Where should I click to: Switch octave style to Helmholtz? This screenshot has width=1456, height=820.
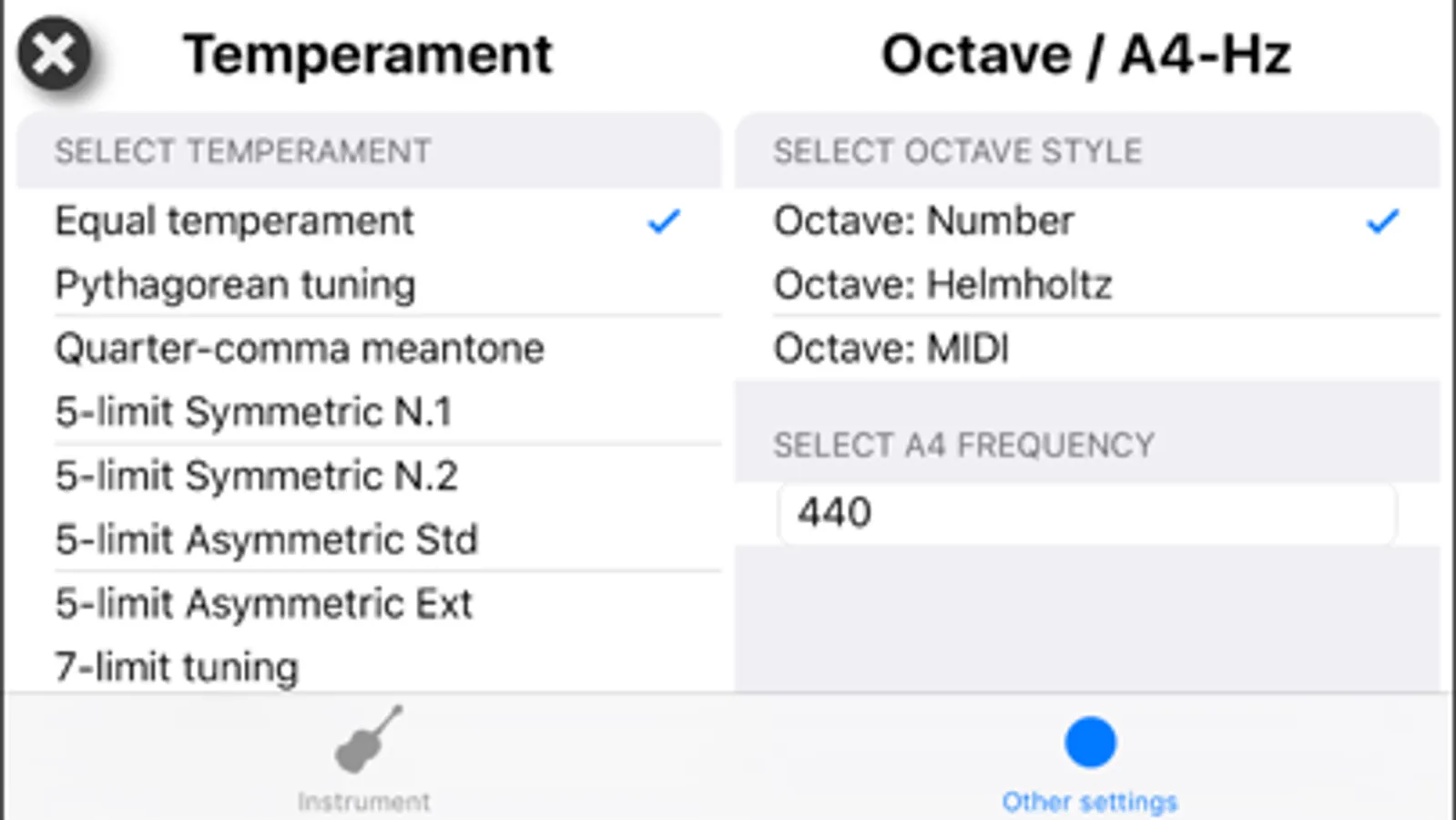coord(1087,284)
